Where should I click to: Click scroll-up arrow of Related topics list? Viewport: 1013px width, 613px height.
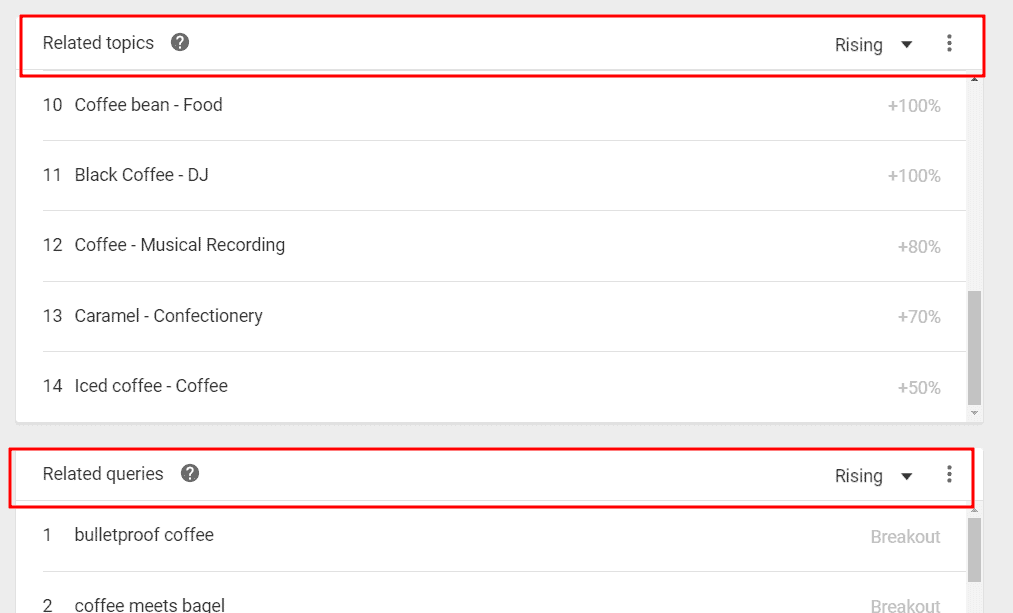[x=974, y=79]
